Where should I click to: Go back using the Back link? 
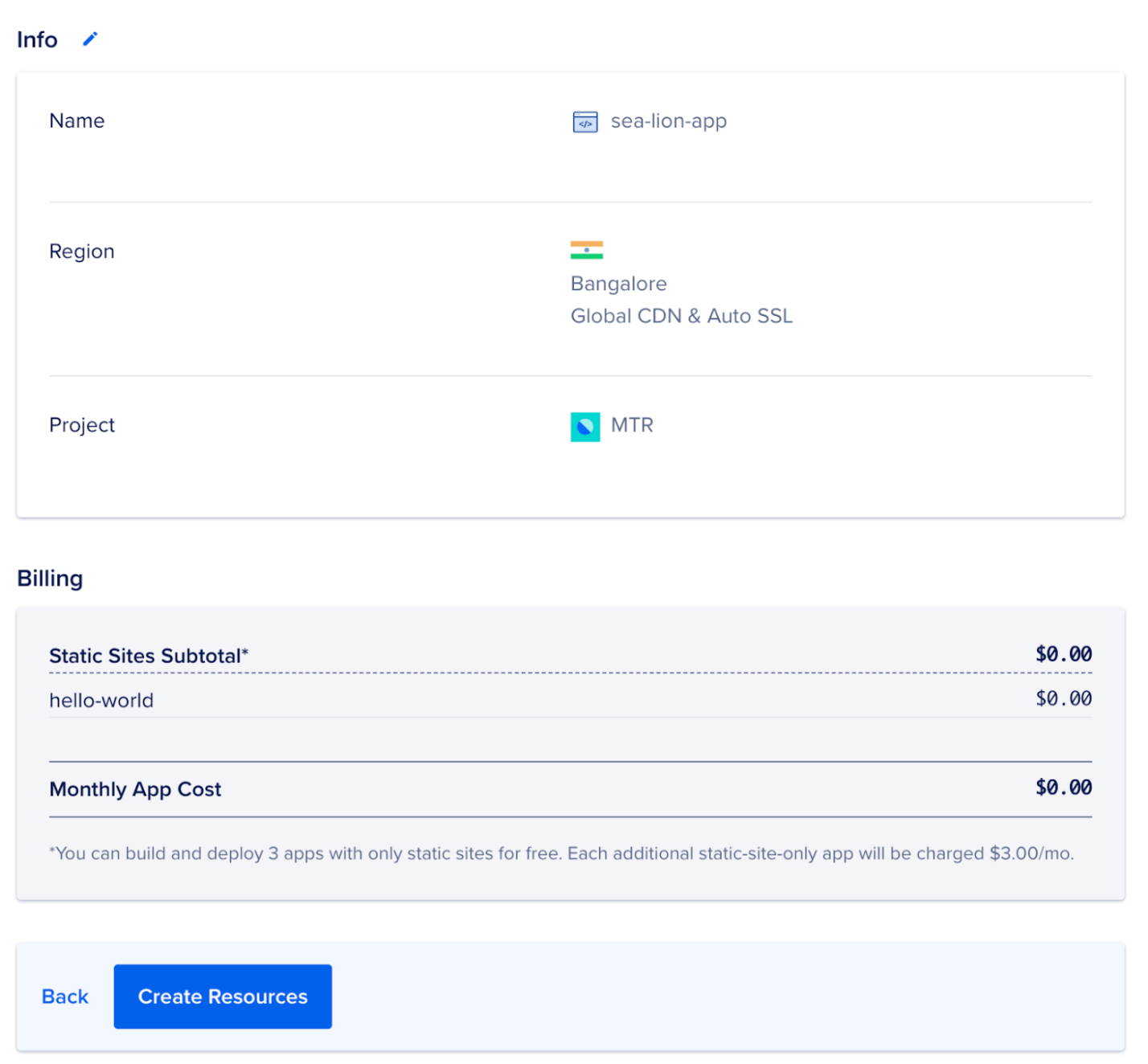click(x=65, y=996)
